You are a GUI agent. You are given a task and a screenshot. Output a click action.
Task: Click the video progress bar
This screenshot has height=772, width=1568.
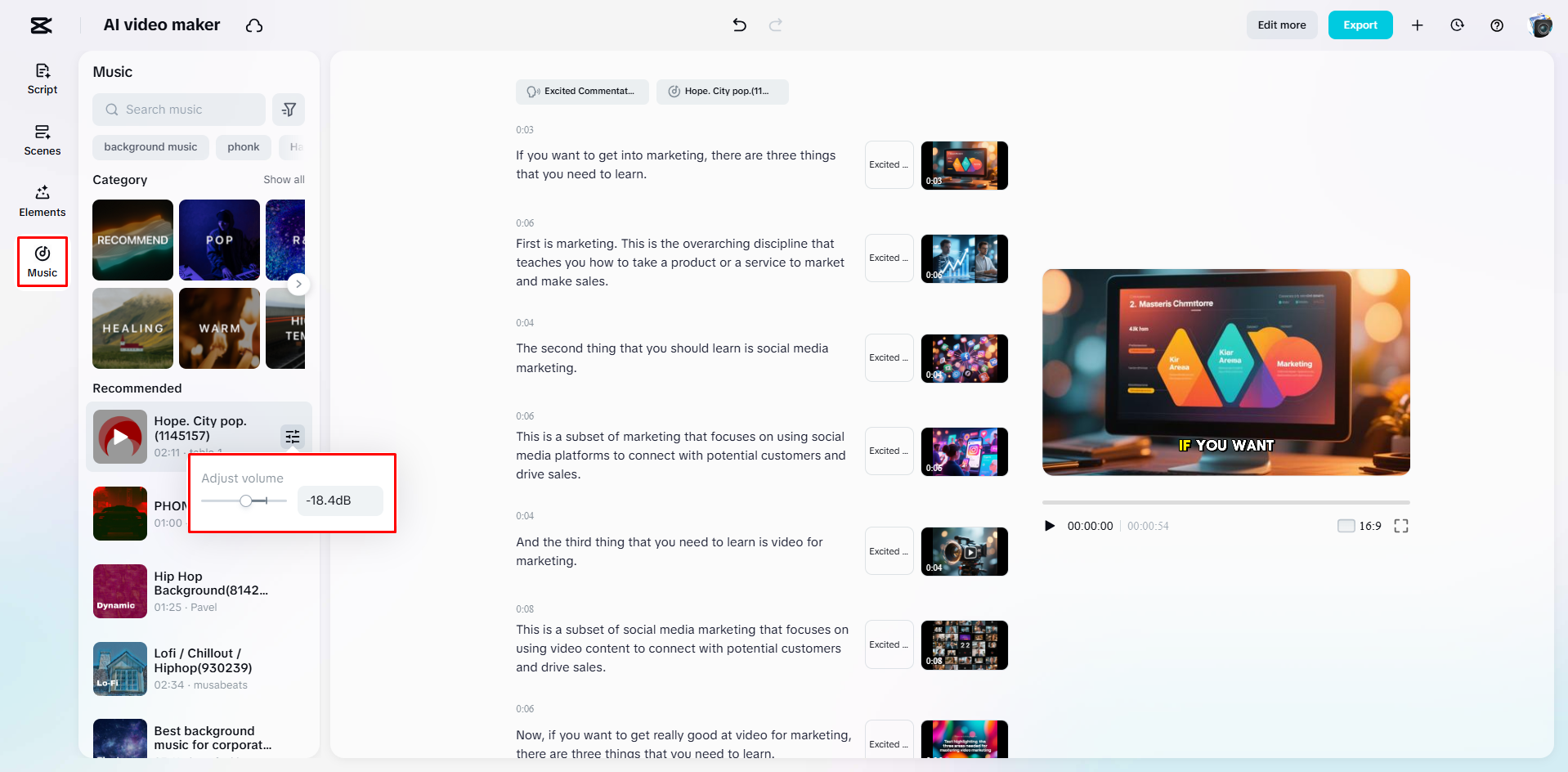[1225, 502]
